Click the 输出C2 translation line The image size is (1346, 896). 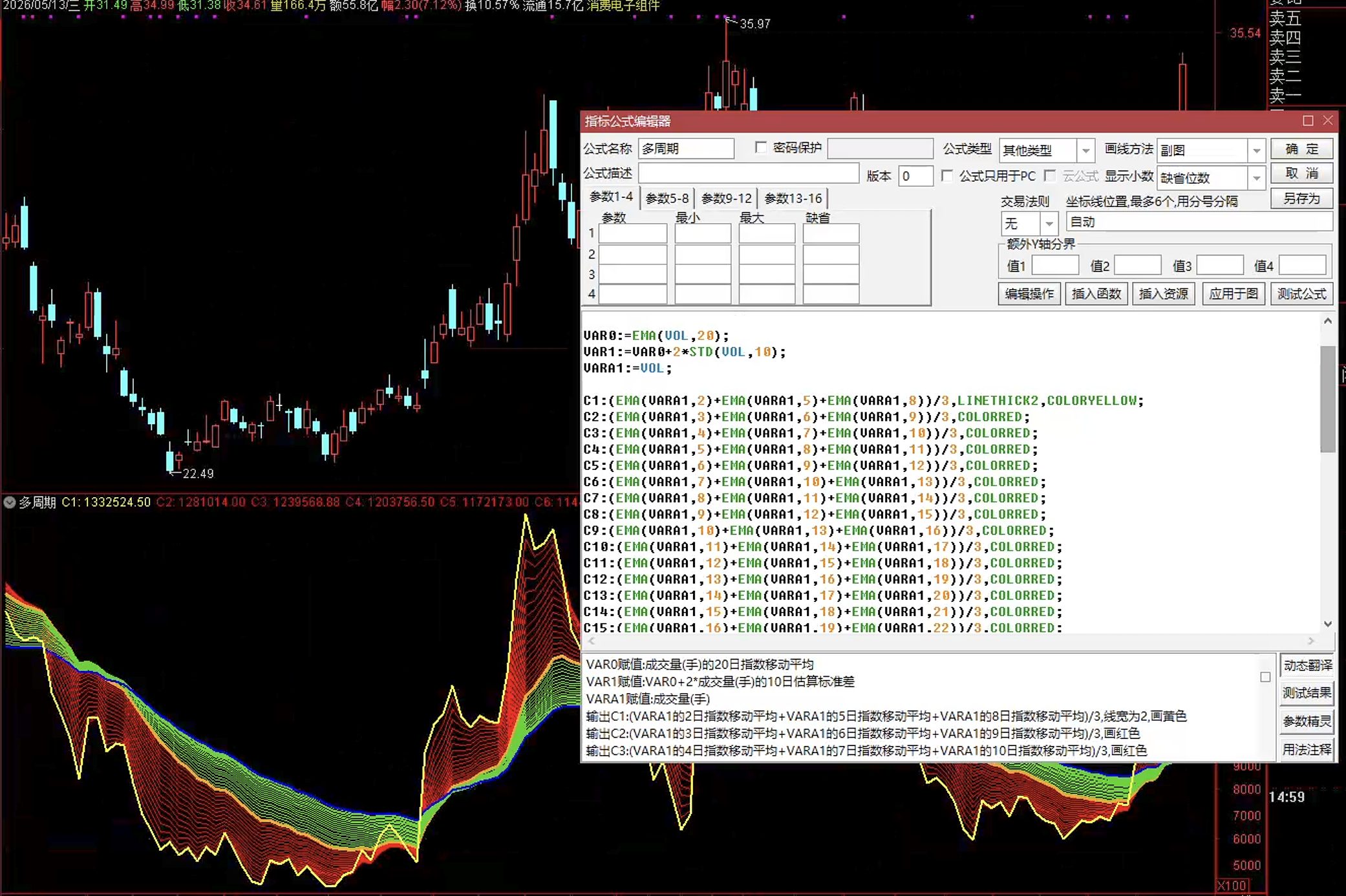[x=863, y=734]
